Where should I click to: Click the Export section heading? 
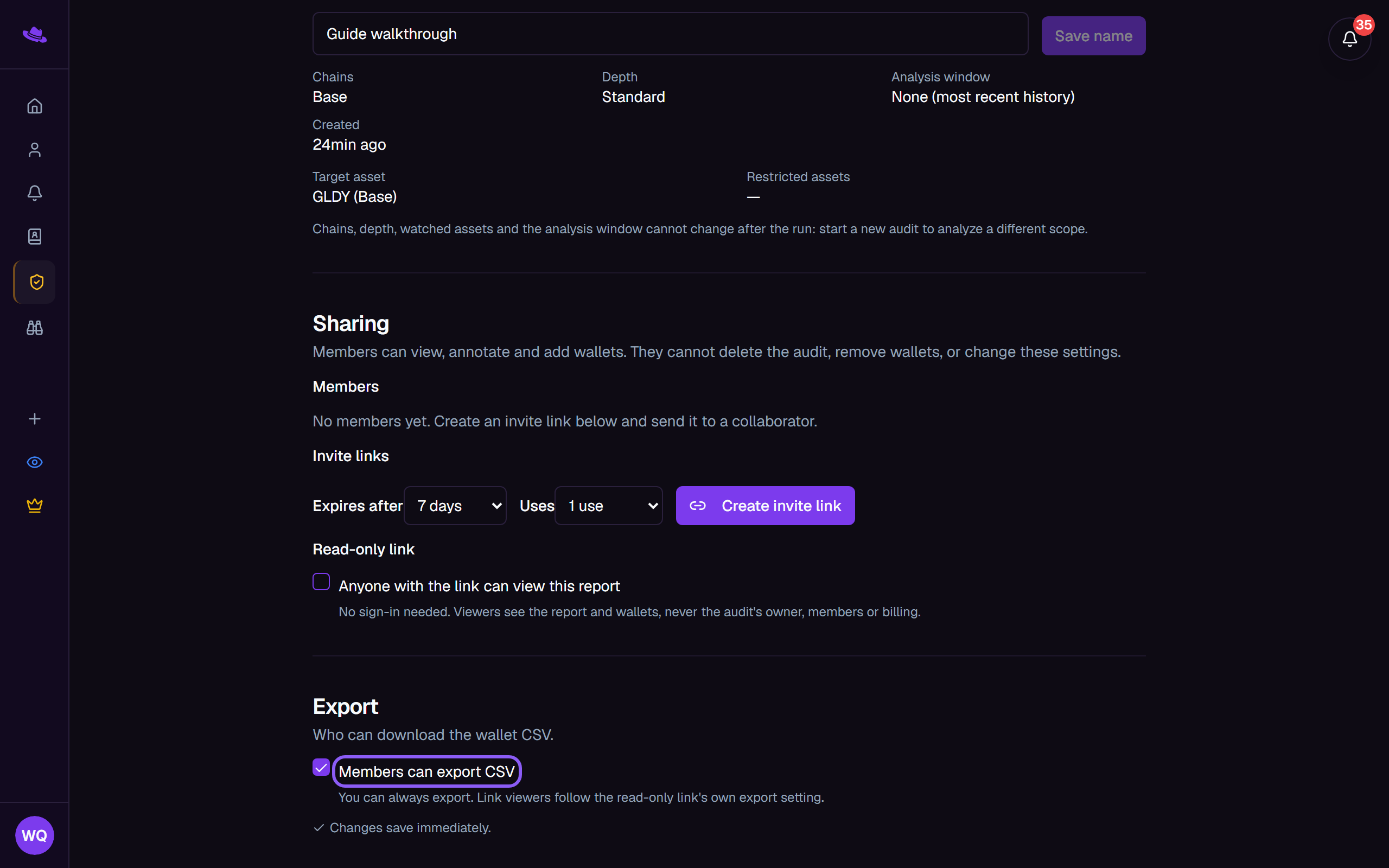[x=346, y=707]
